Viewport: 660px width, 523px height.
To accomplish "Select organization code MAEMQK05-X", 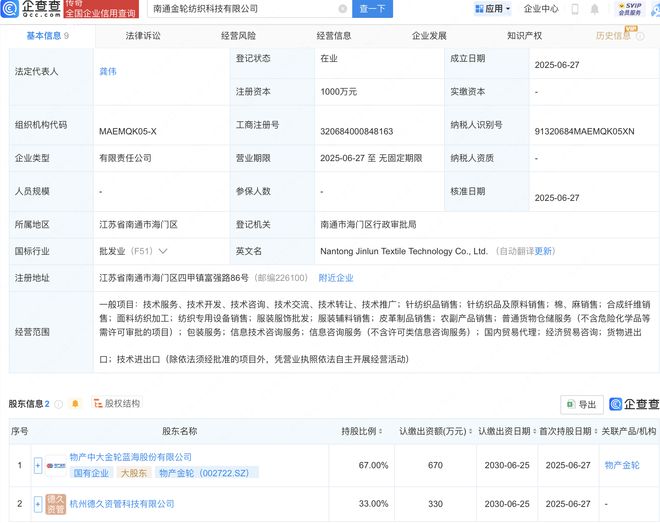I will point(128,131).
